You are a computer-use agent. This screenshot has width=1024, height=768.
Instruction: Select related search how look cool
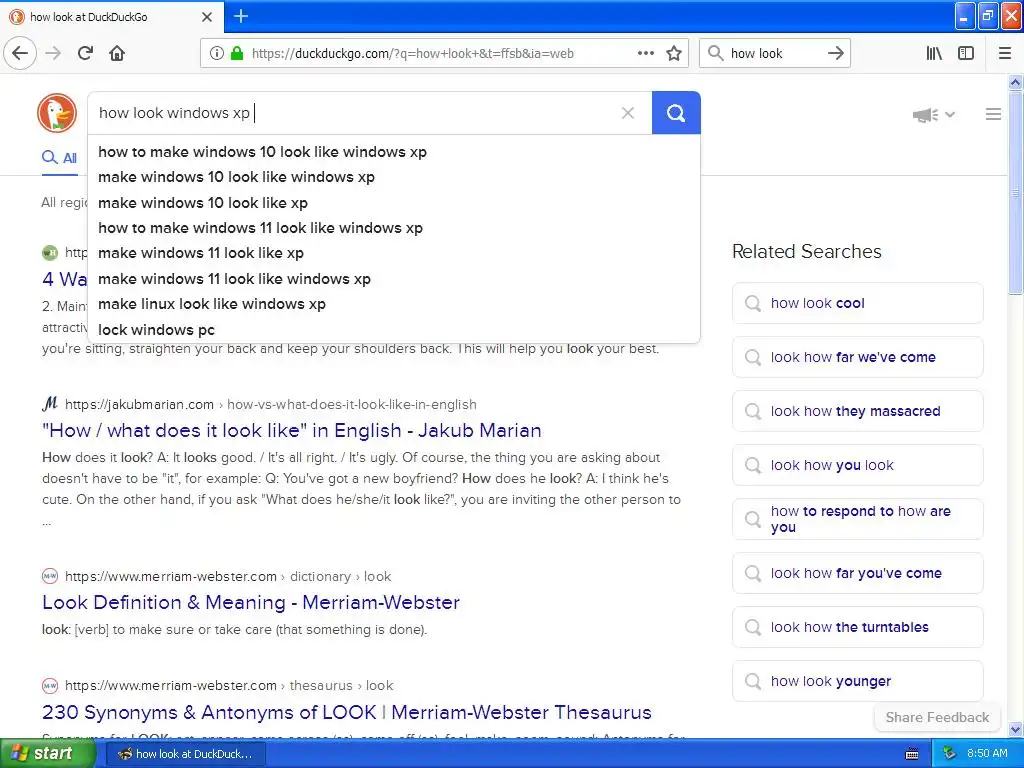[857, 303]
